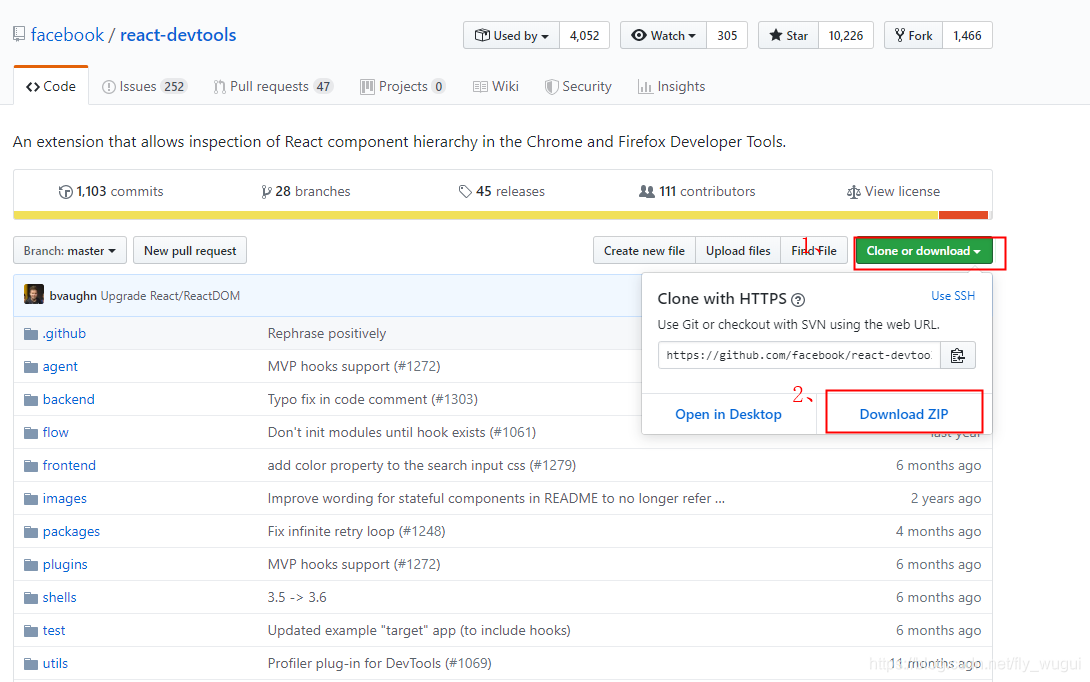Open the Pull requests tab

click(x=273, y=86)
